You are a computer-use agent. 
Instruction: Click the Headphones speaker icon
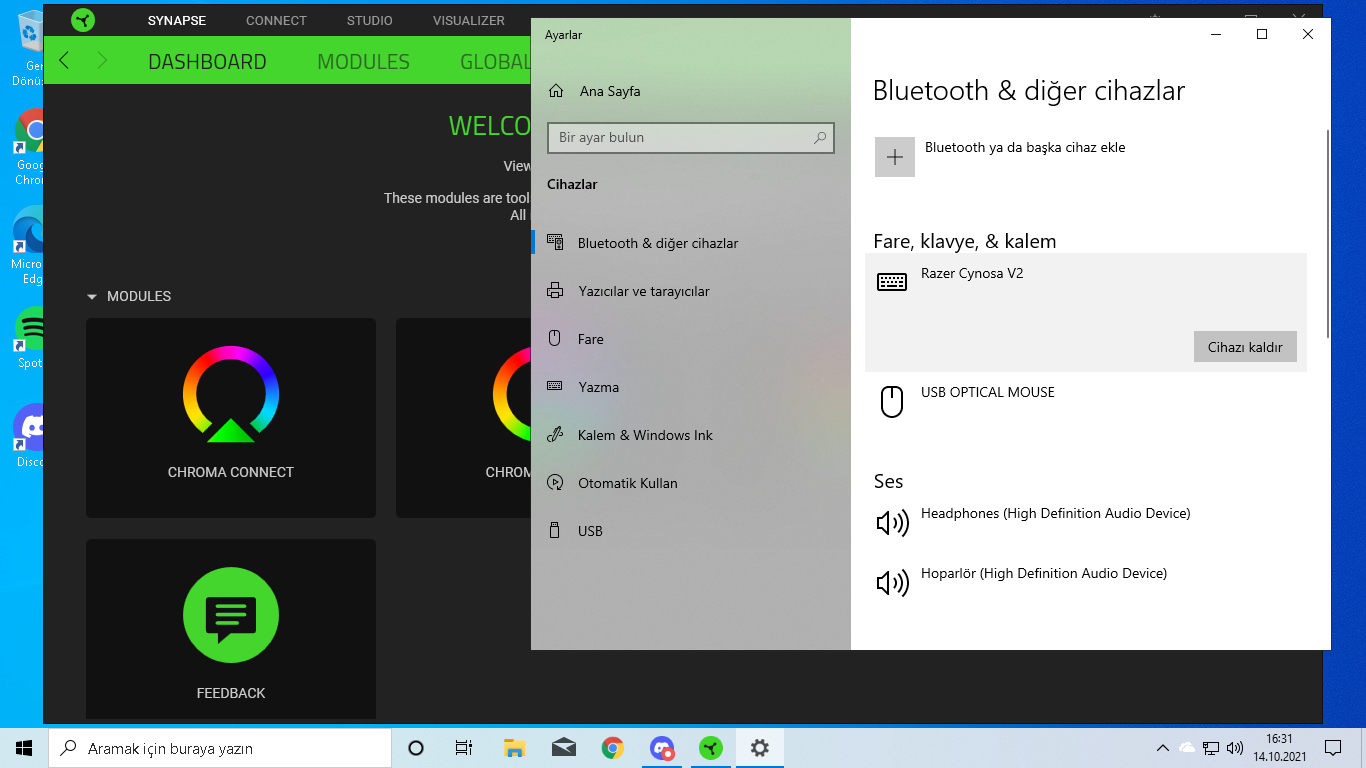[892, 523]
